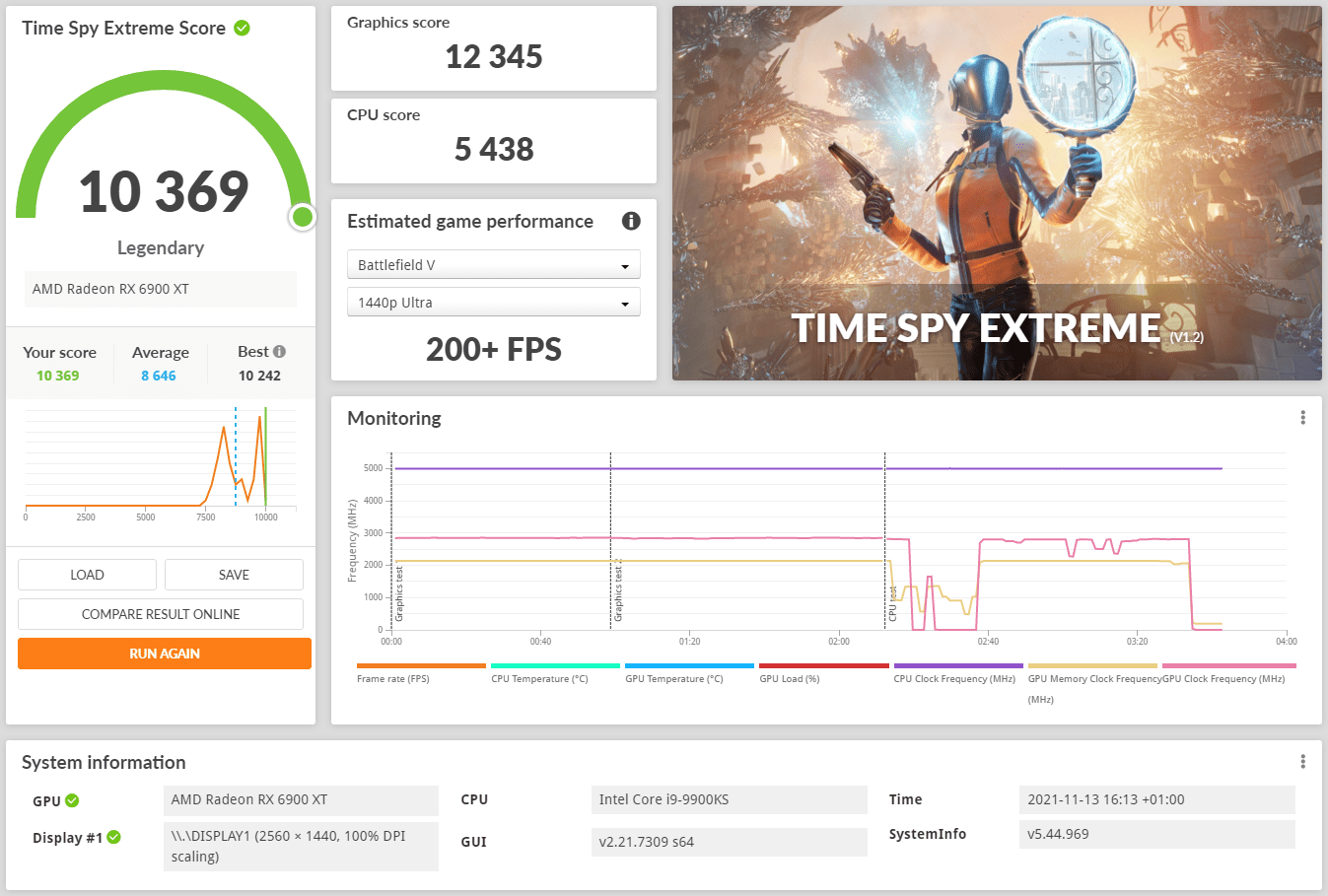Viewport: 1328px width, 896px height.
Task: Open the Battlefield V game dropdown
Action: (x=494, y=264)
